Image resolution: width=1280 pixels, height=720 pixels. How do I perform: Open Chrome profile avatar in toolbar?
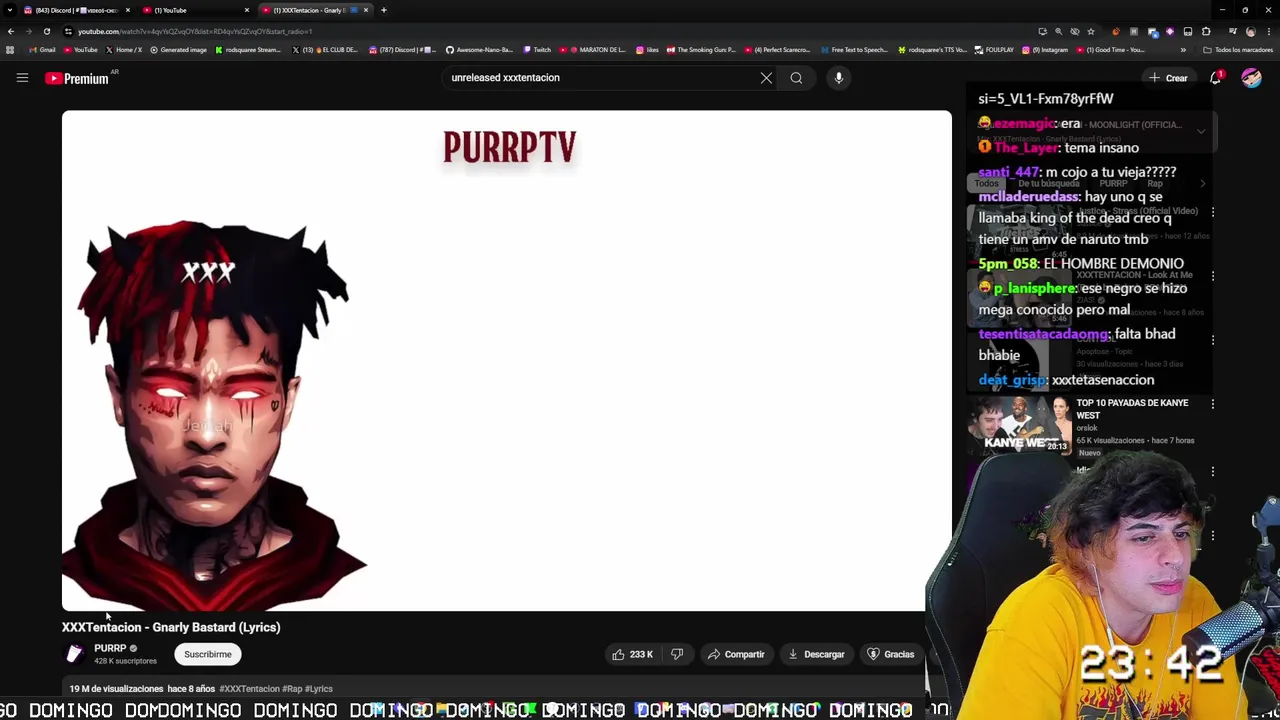(1250, 31)
